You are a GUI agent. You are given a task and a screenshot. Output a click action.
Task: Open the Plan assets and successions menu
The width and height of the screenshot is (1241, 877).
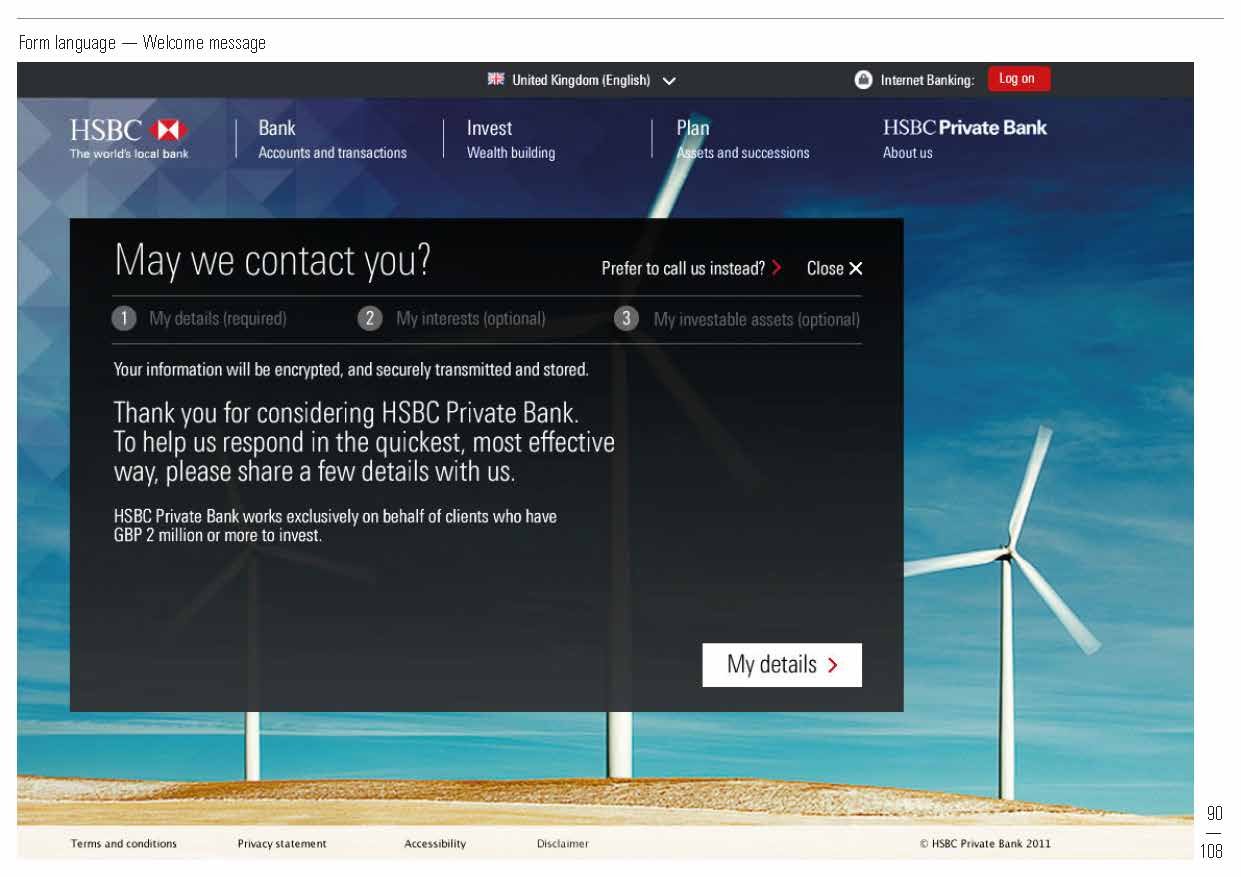(743, 139)
